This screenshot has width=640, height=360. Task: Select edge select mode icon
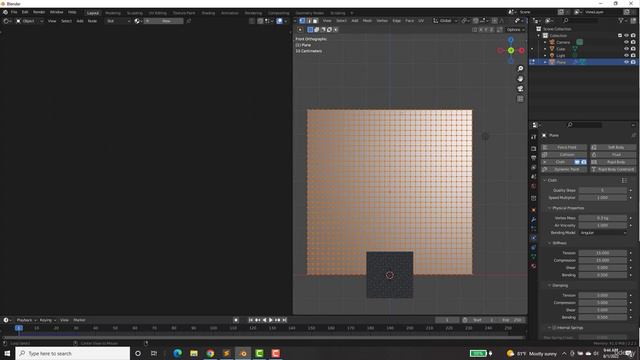pos(309,21)
